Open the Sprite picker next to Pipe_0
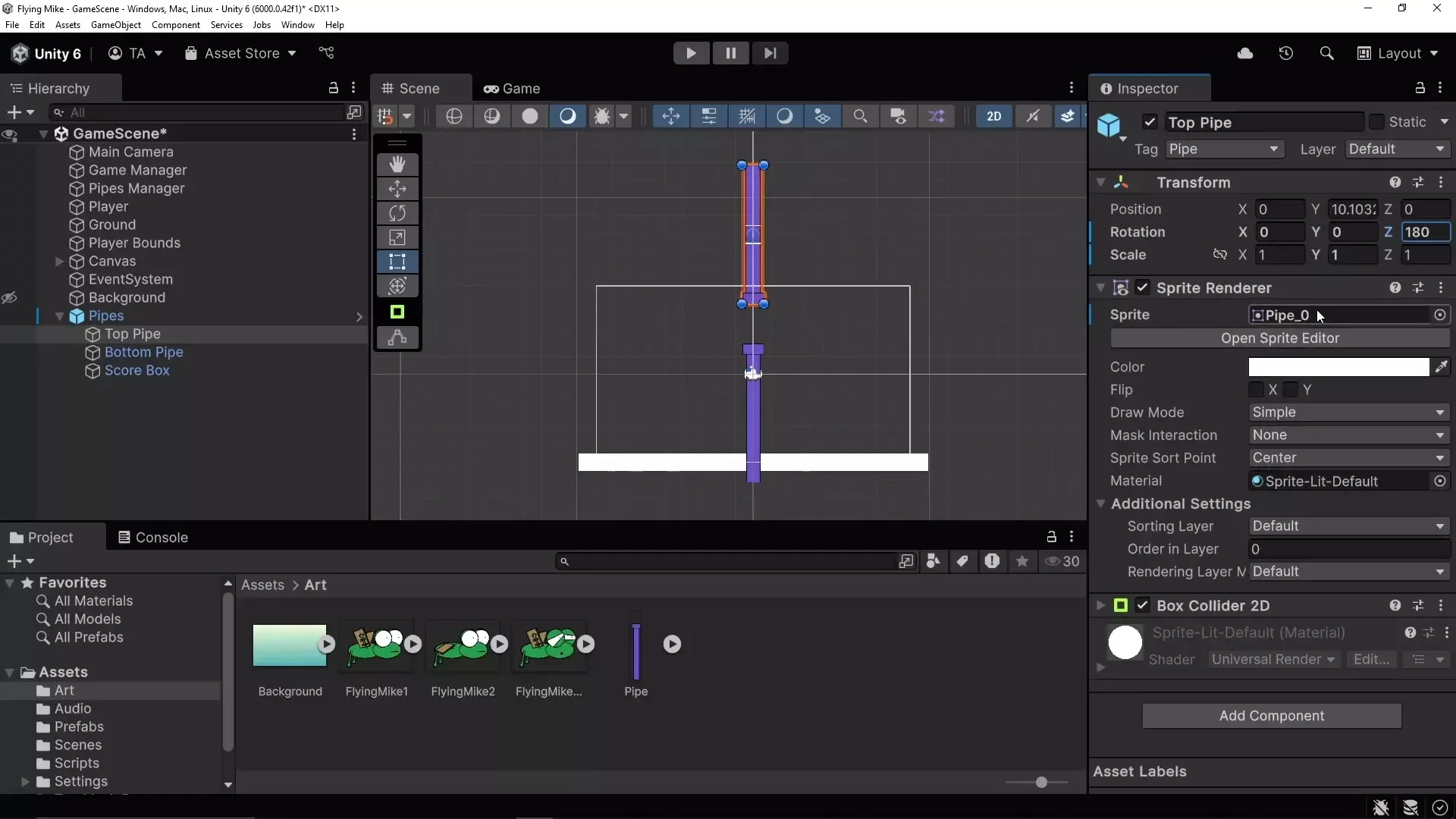This screenshot has height=819, width=1456. (1441, 315)
